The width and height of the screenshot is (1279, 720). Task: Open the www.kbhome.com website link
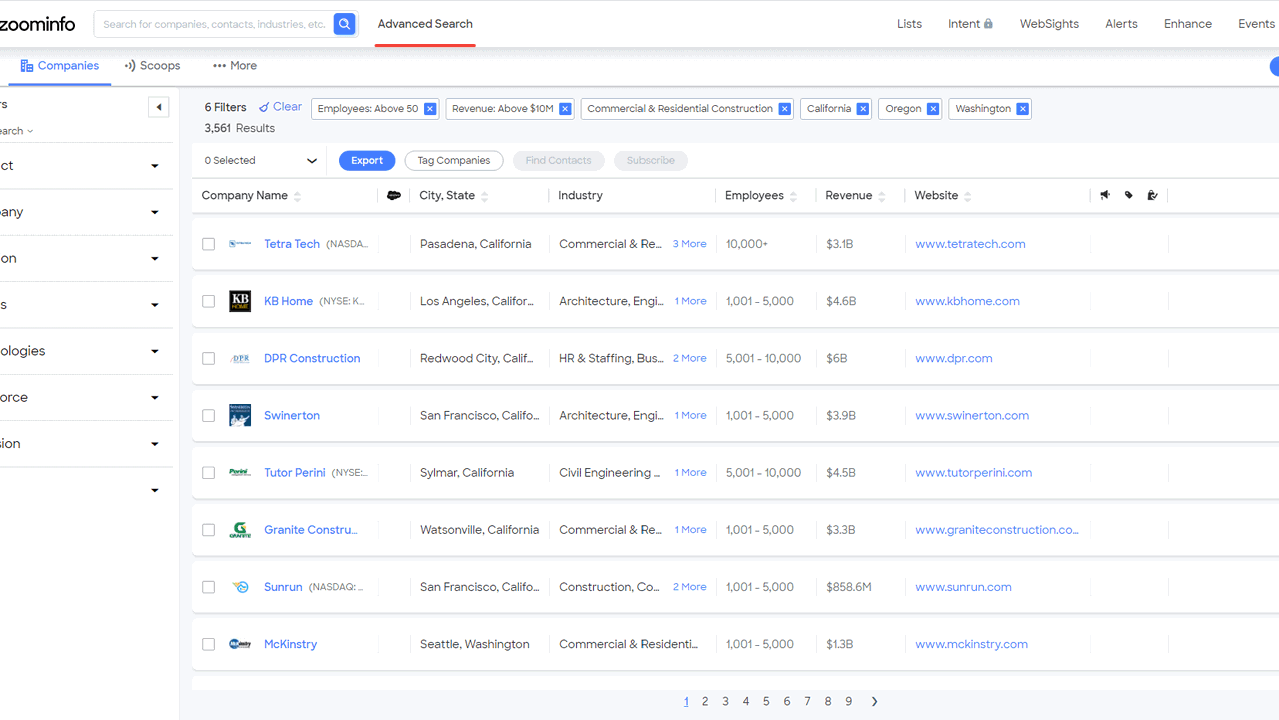click(x=967, y=301)
